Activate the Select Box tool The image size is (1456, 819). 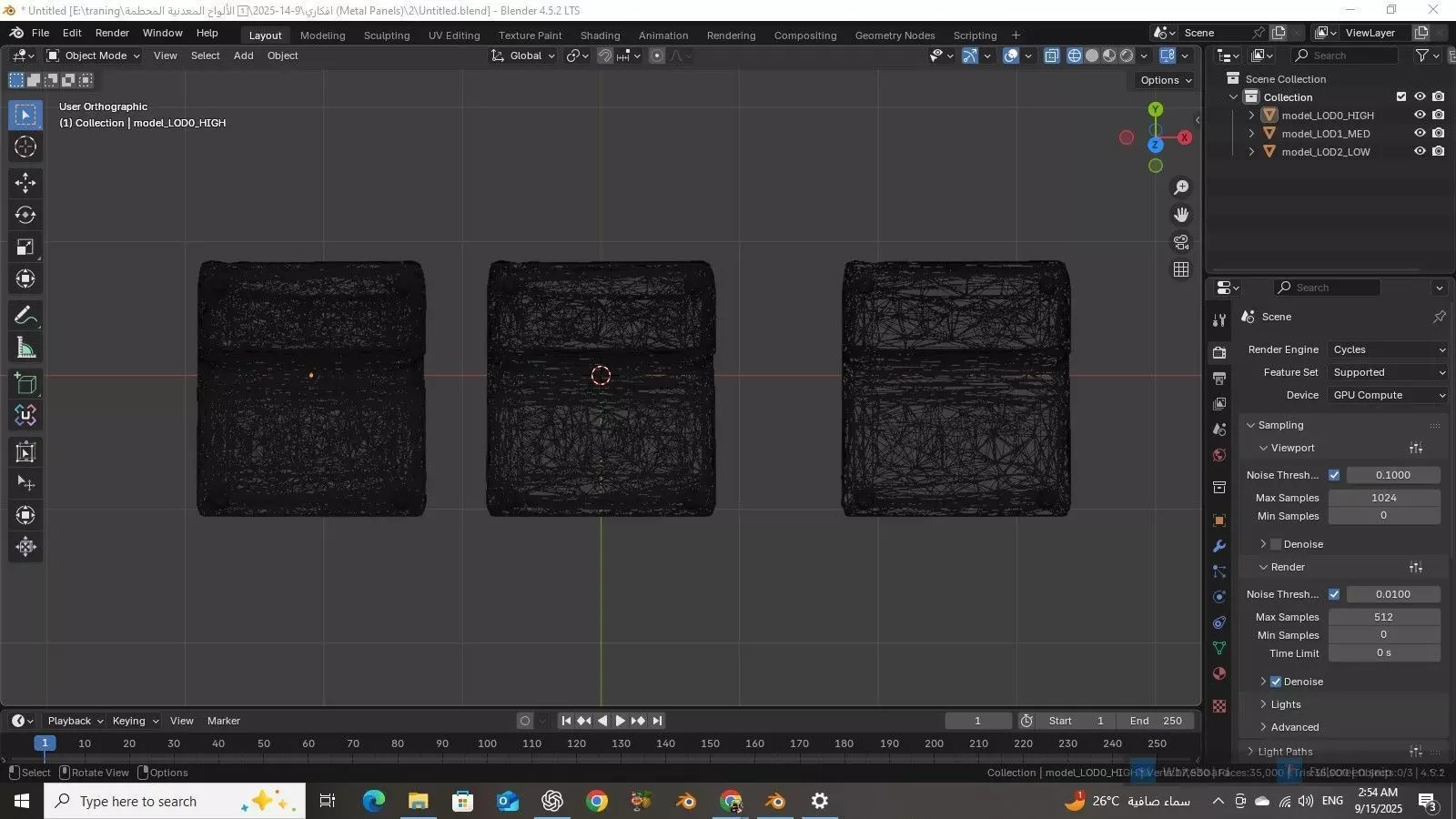[x=25, y=115]
